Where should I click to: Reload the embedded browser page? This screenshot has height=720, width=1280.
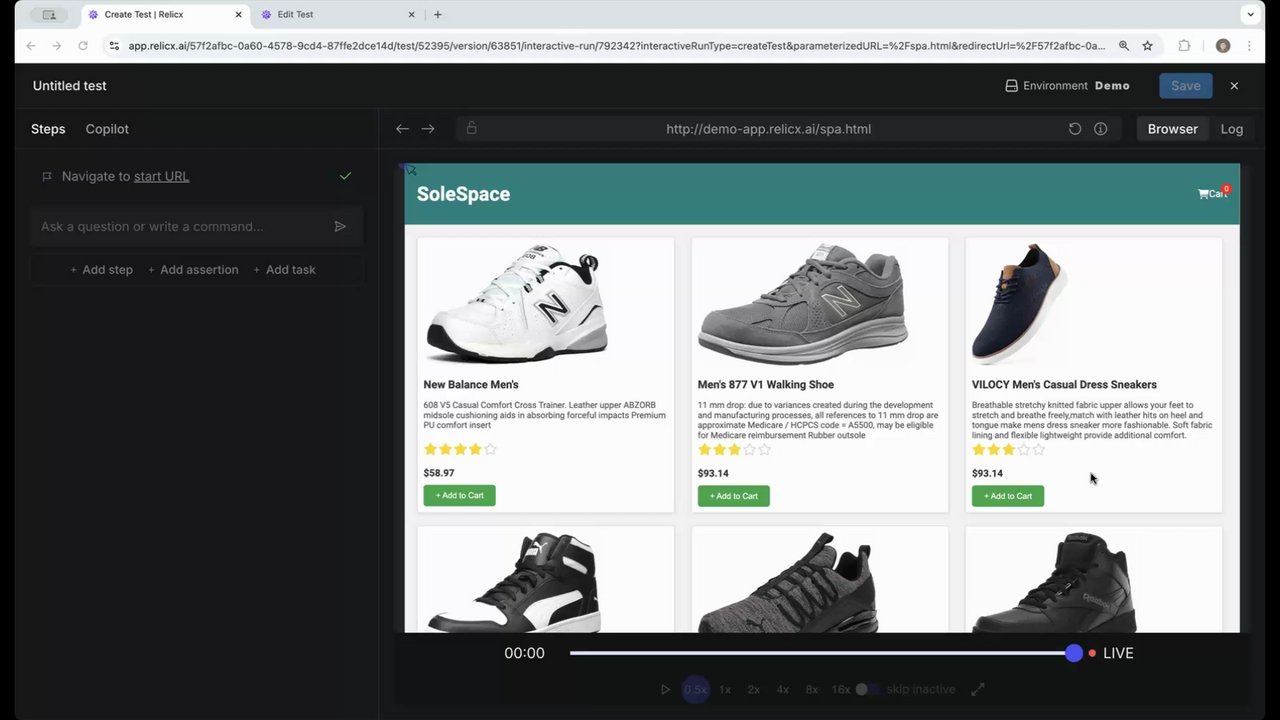coord(1075,129)
